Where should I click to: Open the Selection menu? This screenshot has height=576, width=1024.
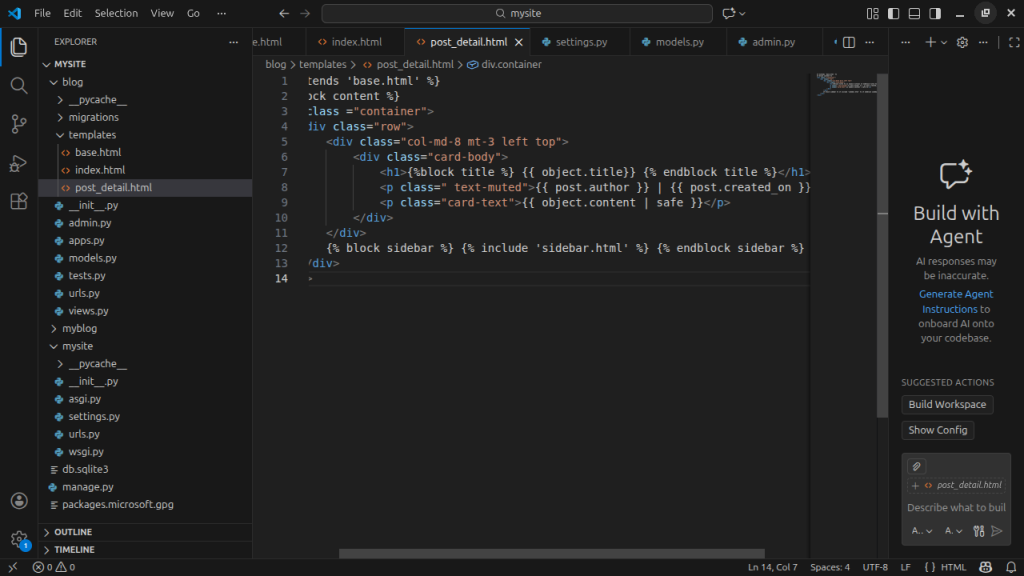(116, 13)
